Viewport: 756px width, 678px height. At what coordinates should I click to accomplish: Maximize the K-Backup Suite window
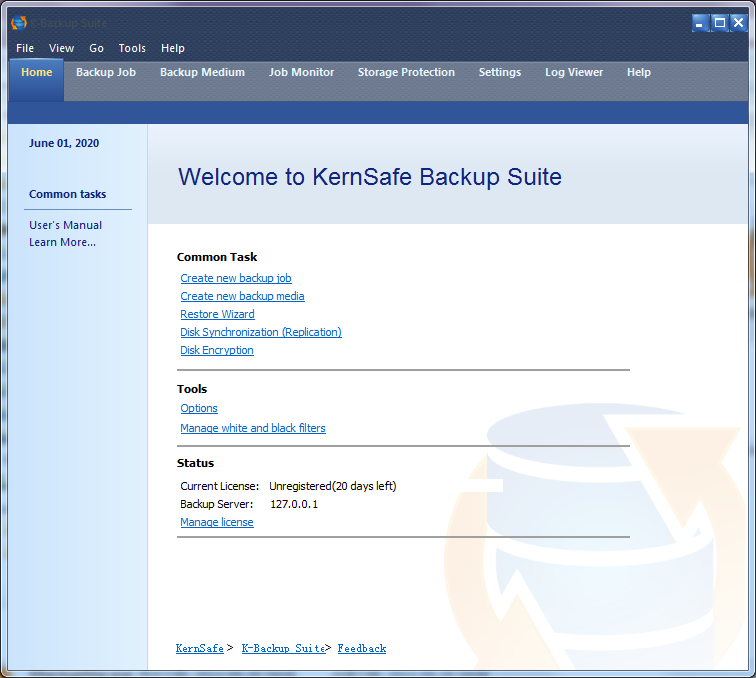[719, 22]
